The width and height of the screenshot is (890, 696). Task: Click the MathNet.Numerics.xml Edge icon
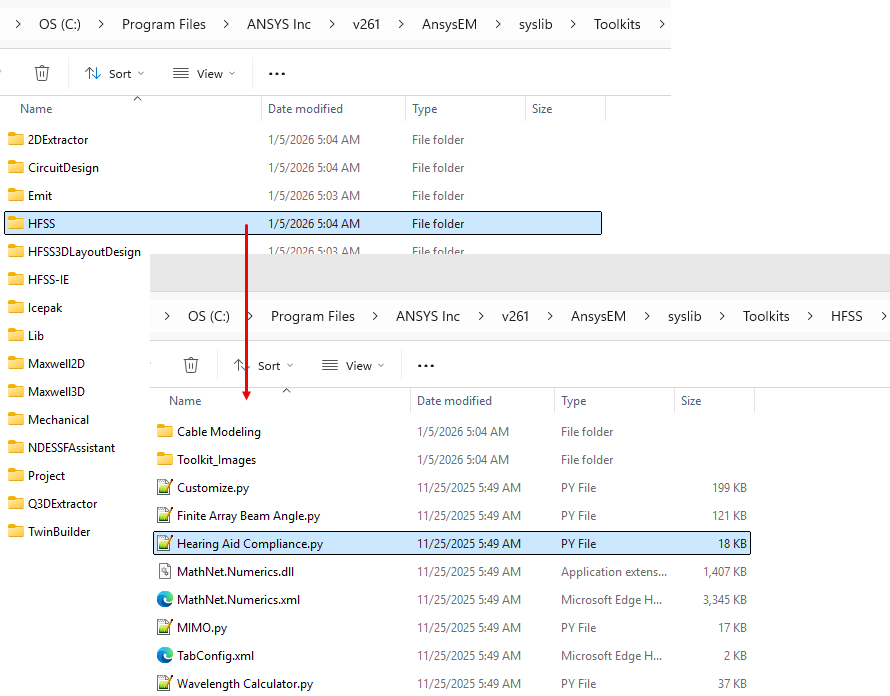point(165,599)
